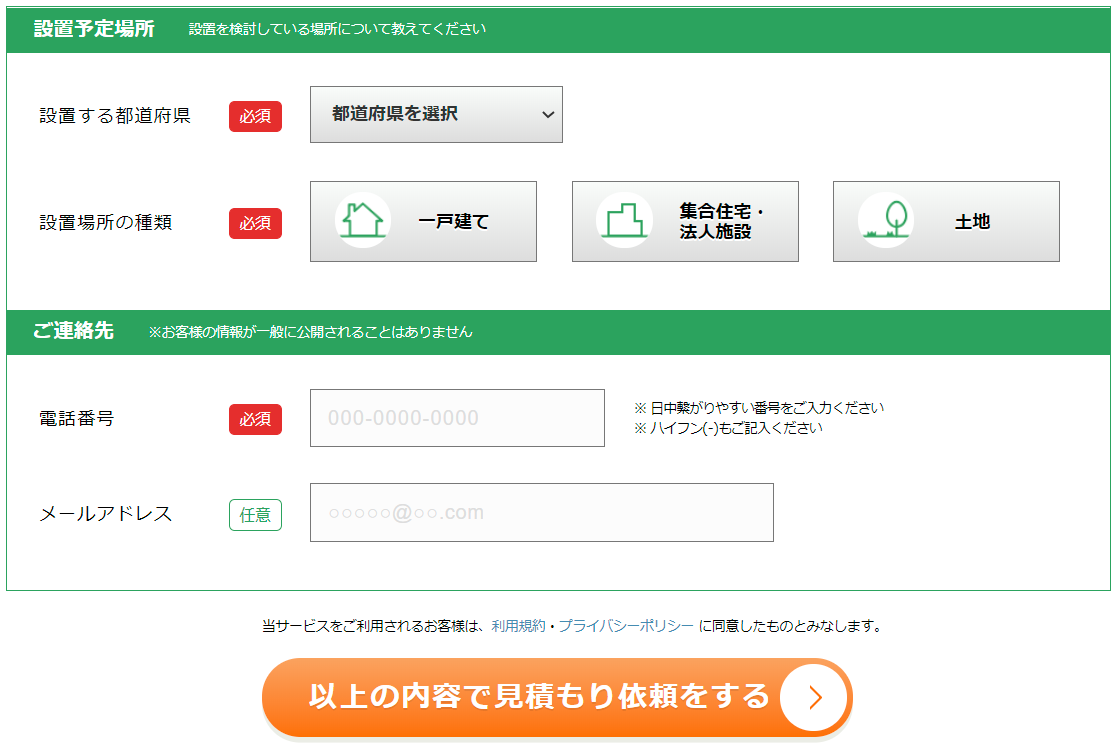The image size is (1117, 749).
Task: Click the 電話番号 label text
Action: pos(76,418)
